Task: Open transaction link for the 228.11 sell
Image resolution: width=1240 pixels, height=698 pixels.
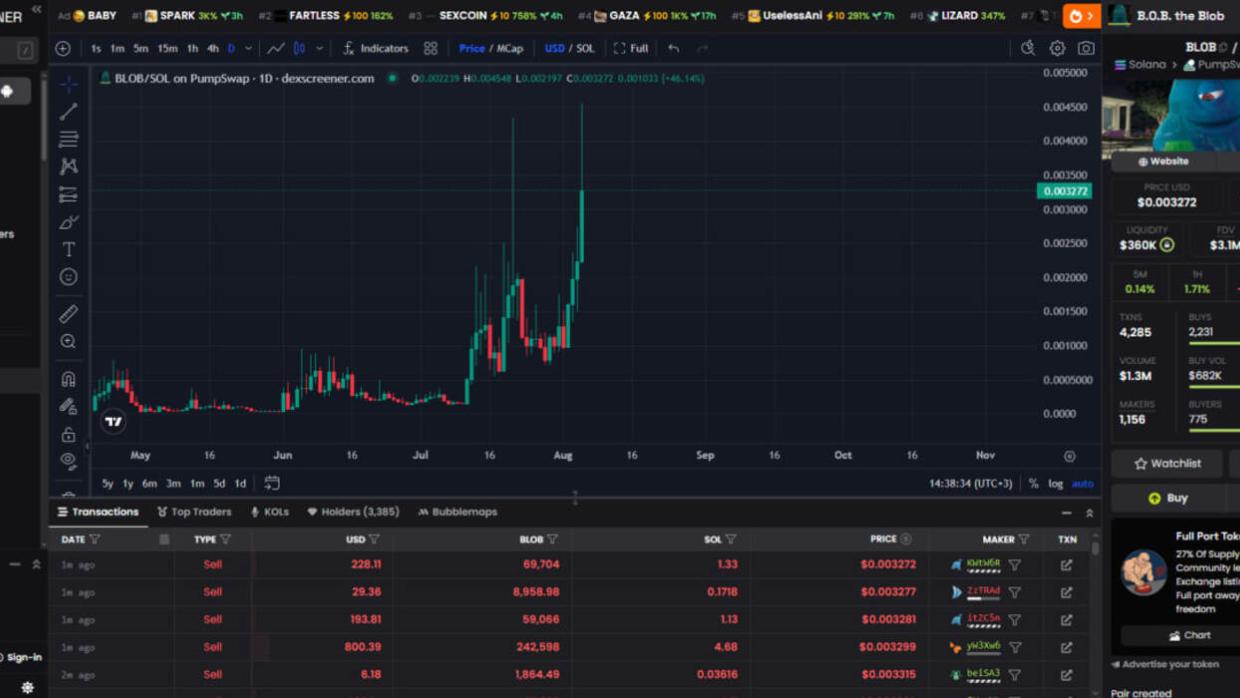Action: pyautogui.click(x=1066, y=565)
